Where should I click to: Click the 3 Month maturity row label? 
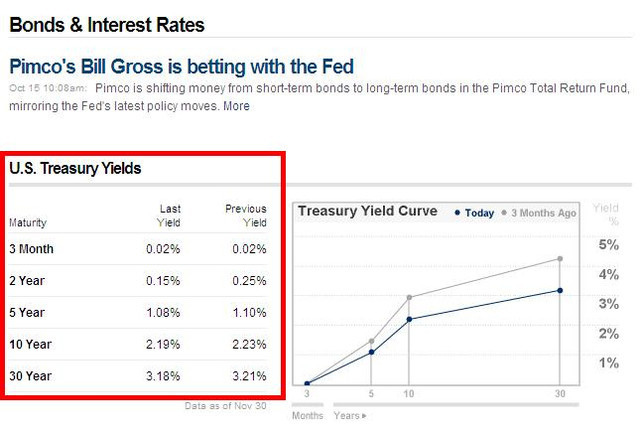pos(31,249)
